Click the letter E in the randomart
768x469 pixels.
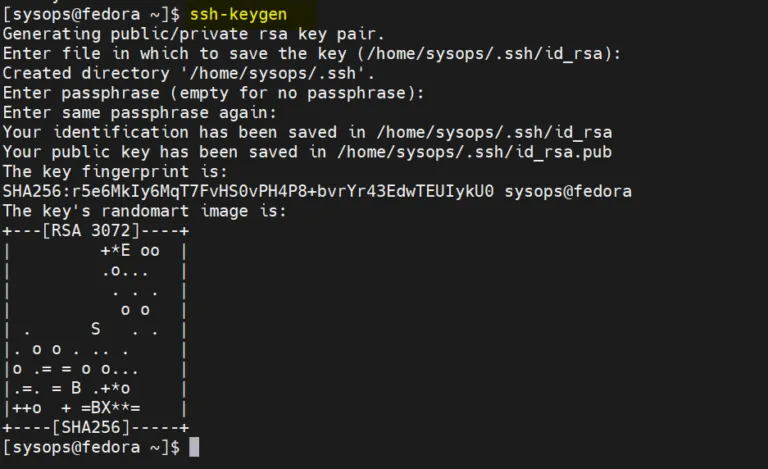(125, 251)
